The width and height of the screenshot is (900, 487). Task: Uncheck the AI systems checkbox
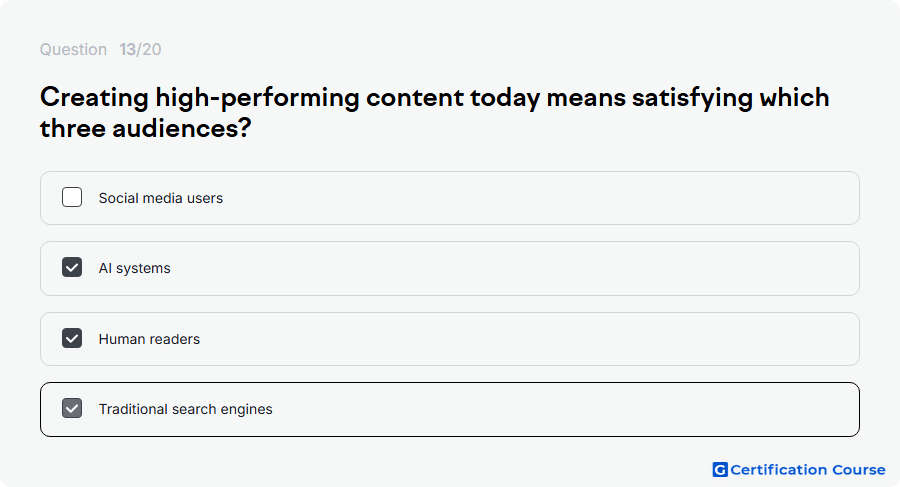72,267
